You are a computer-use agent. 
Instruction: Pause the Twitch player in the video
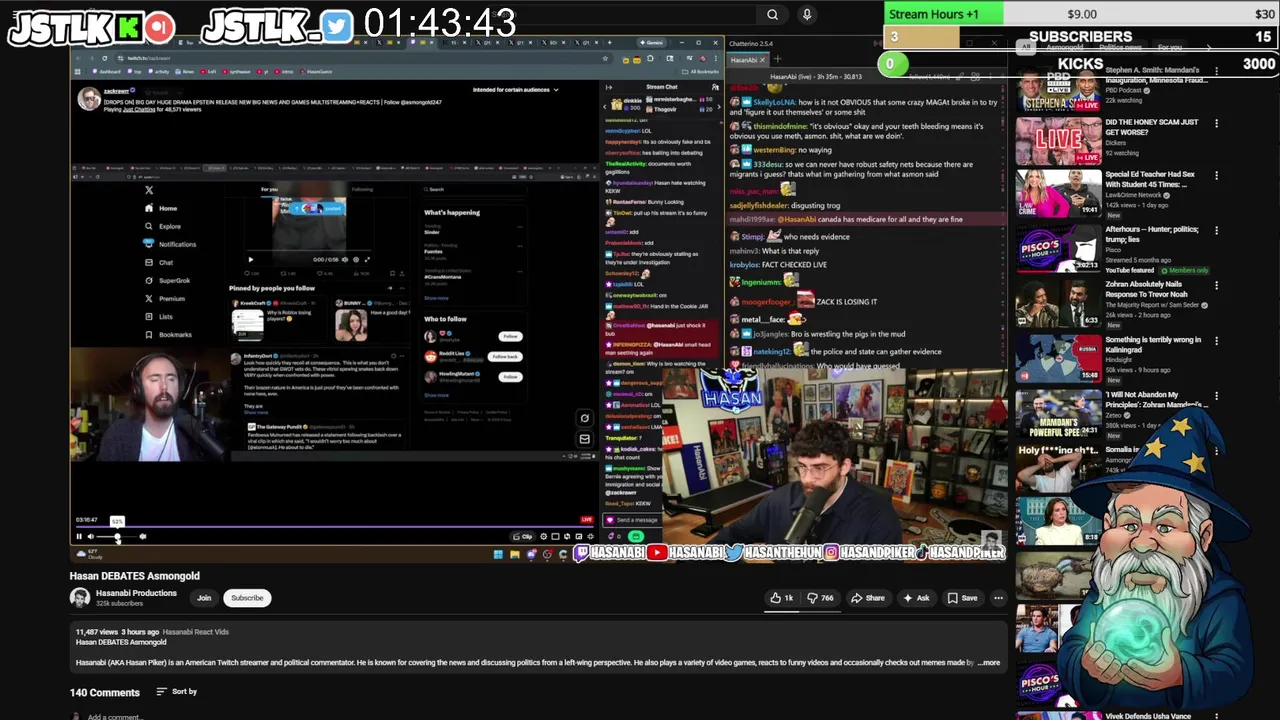coord(79,537)
